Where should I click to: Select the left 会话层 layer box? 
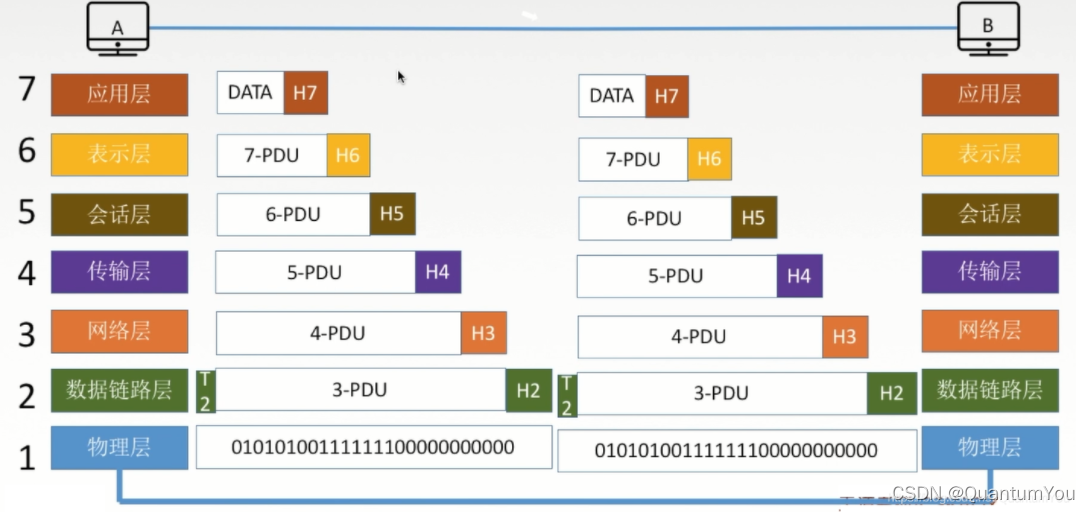pyautogui.click(x=120, y=215)
